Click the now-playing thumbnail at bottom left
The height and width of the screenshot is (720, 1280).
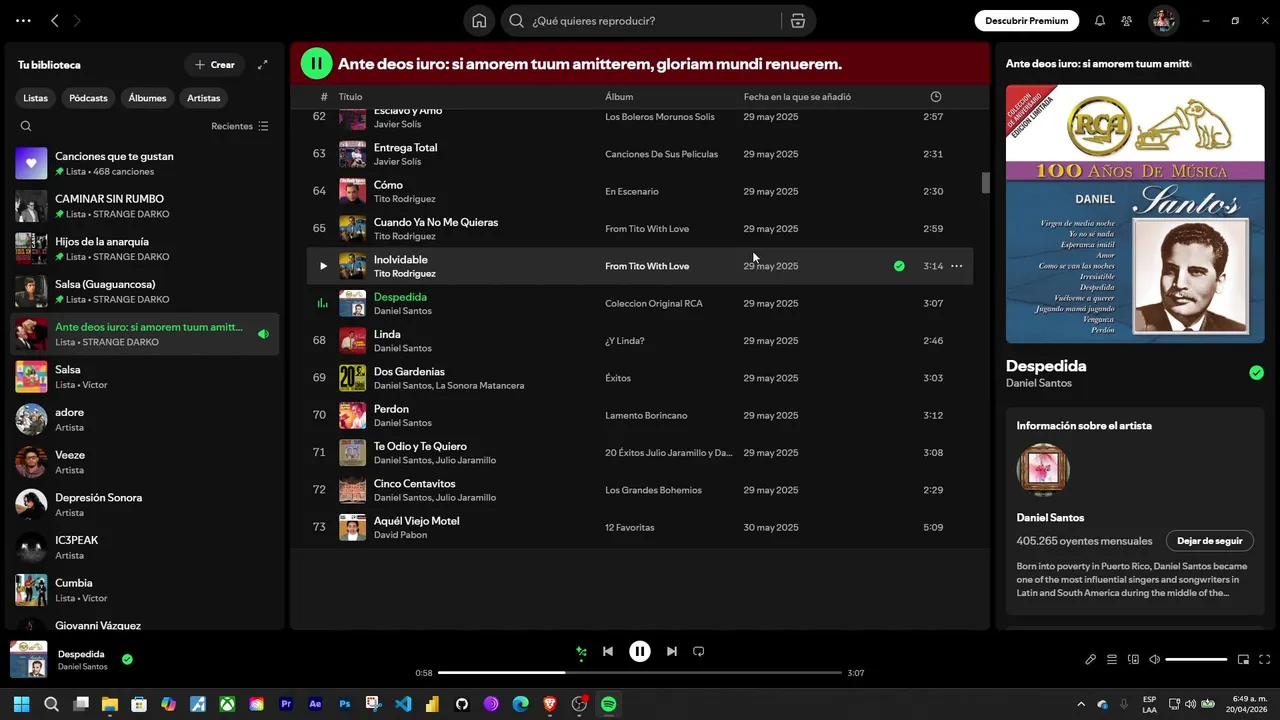coord(29,660)
